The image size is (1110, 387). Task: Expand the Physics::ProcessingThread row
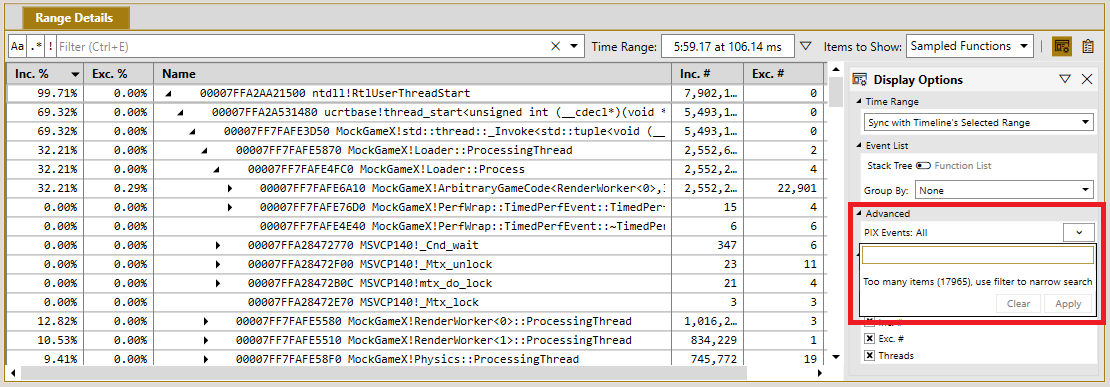coord(206,359)
